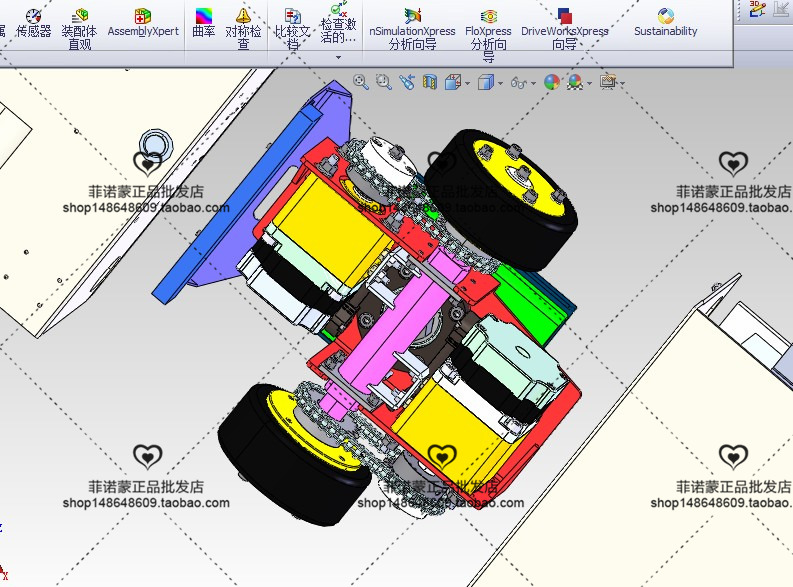Start the FloXpress 分析向导
Screen dimensions: 793x587
[488, 34]
